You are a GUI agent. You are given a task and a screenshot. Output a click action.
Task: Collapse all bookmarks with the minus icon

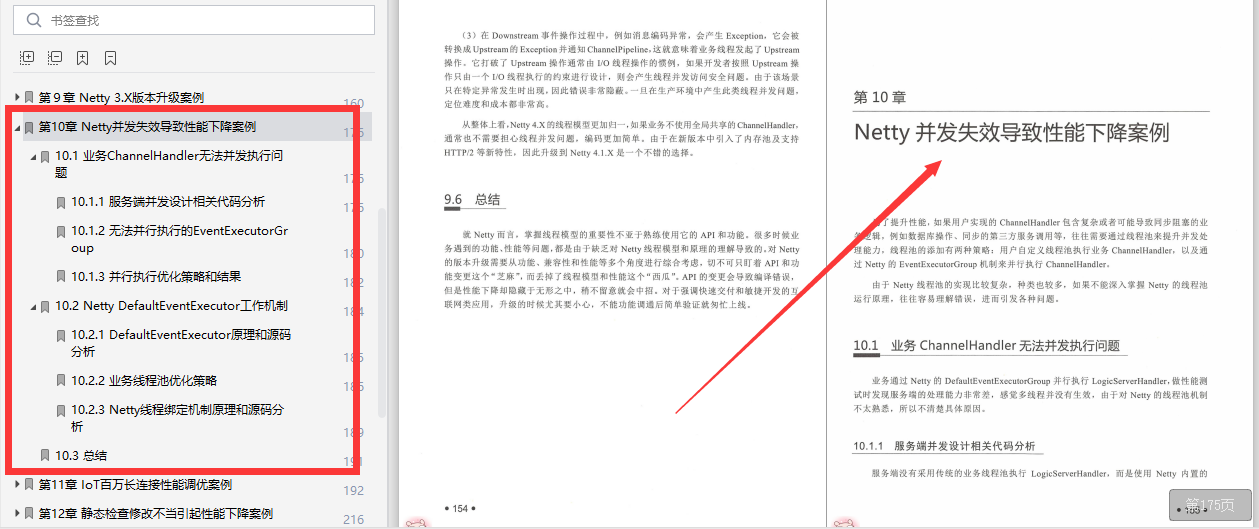pos(55,58)
